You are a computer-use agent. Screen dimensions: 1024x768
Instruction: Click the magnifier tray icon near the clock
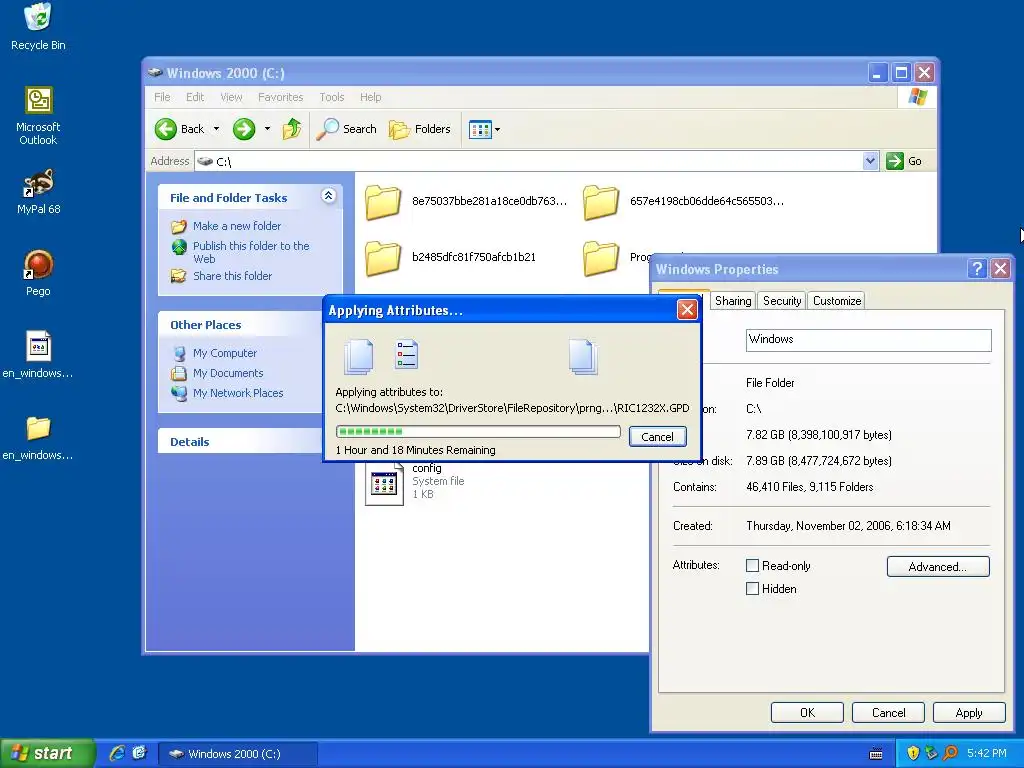950,754
